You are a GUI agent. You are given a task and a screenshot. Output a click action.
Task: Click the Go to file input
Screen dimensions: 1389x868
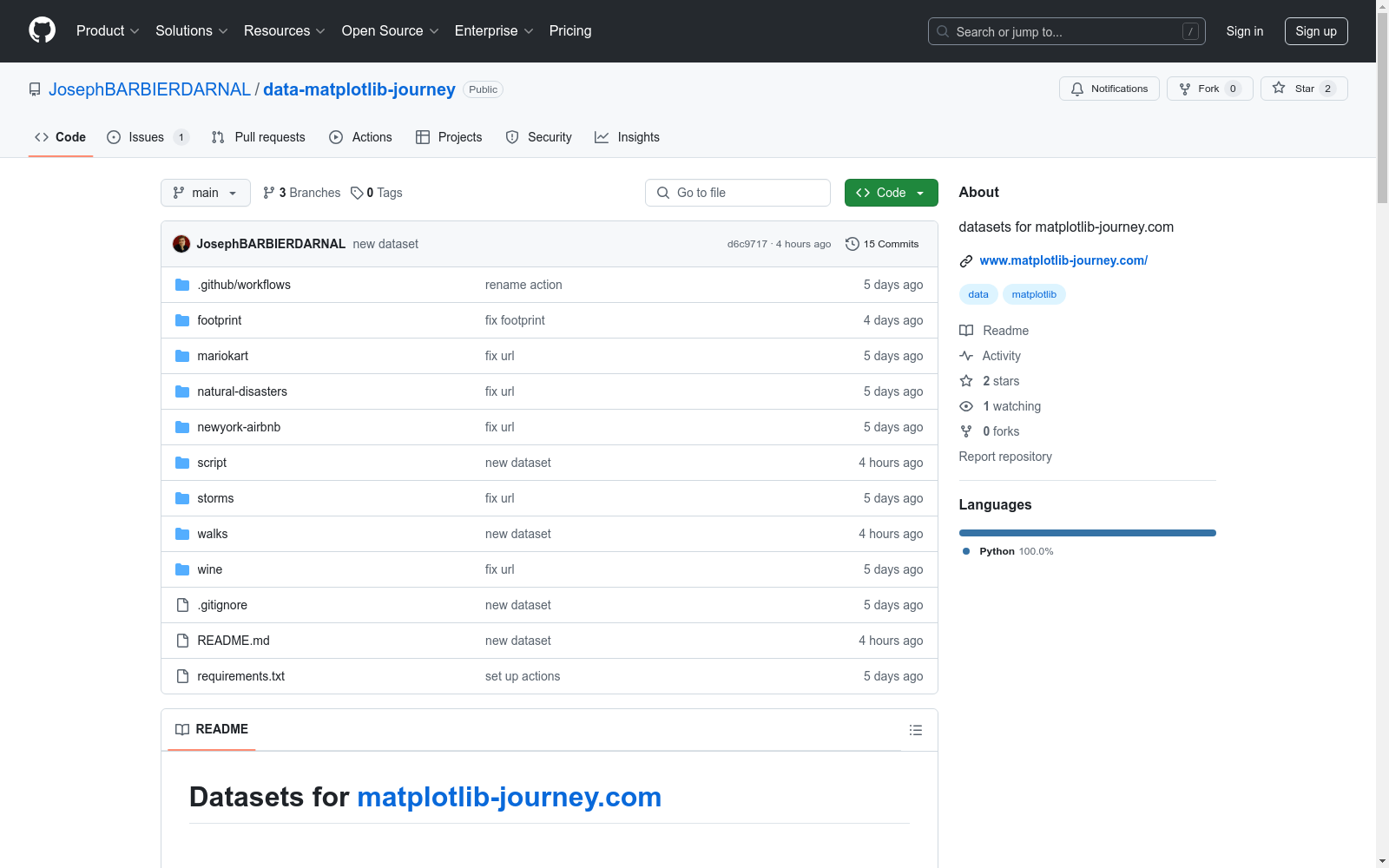click(x=738, y=193)
